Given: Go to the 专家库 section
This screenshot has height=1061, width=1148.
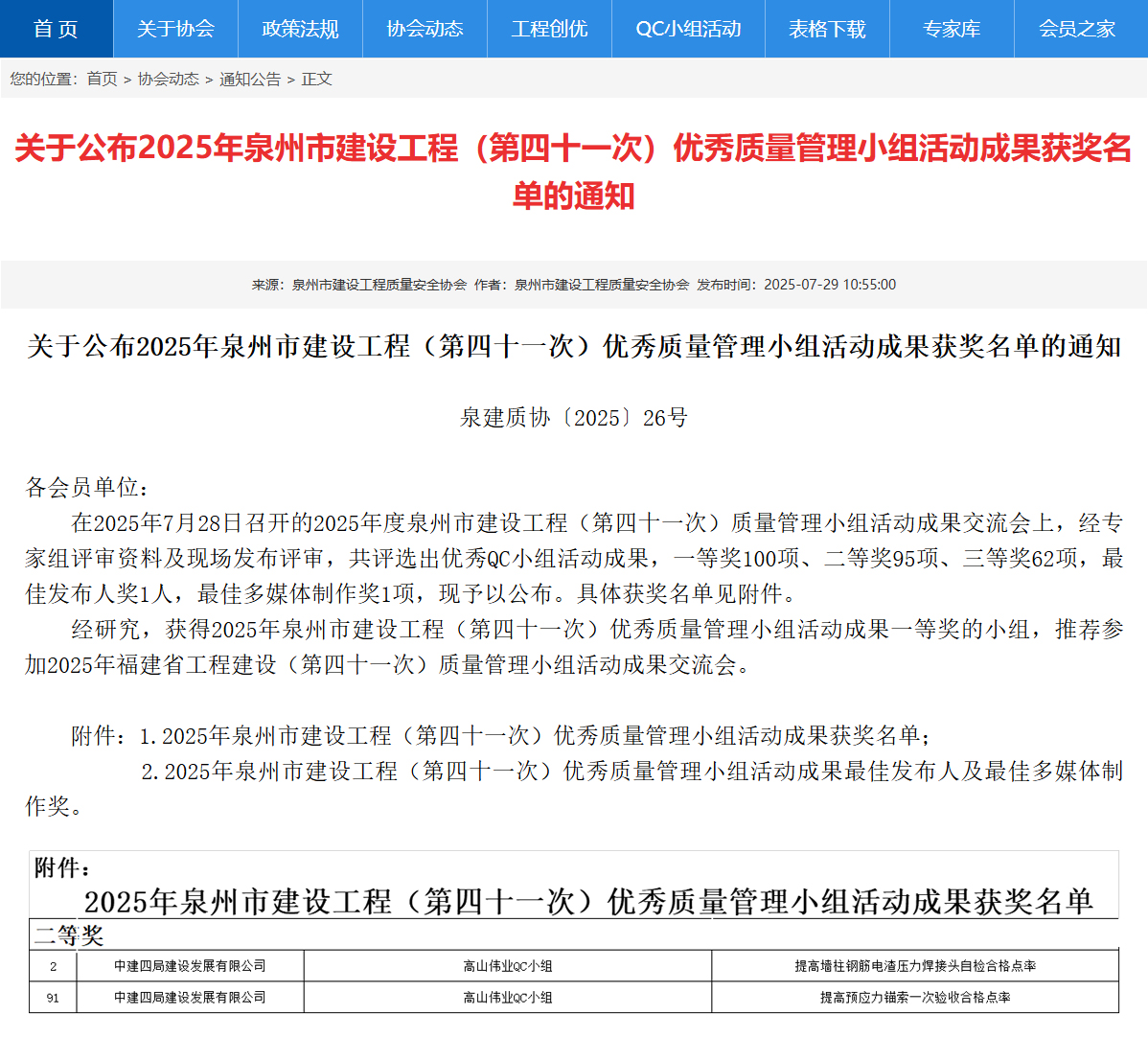Looking at the screenshot, I should click(x=952, y=29).
